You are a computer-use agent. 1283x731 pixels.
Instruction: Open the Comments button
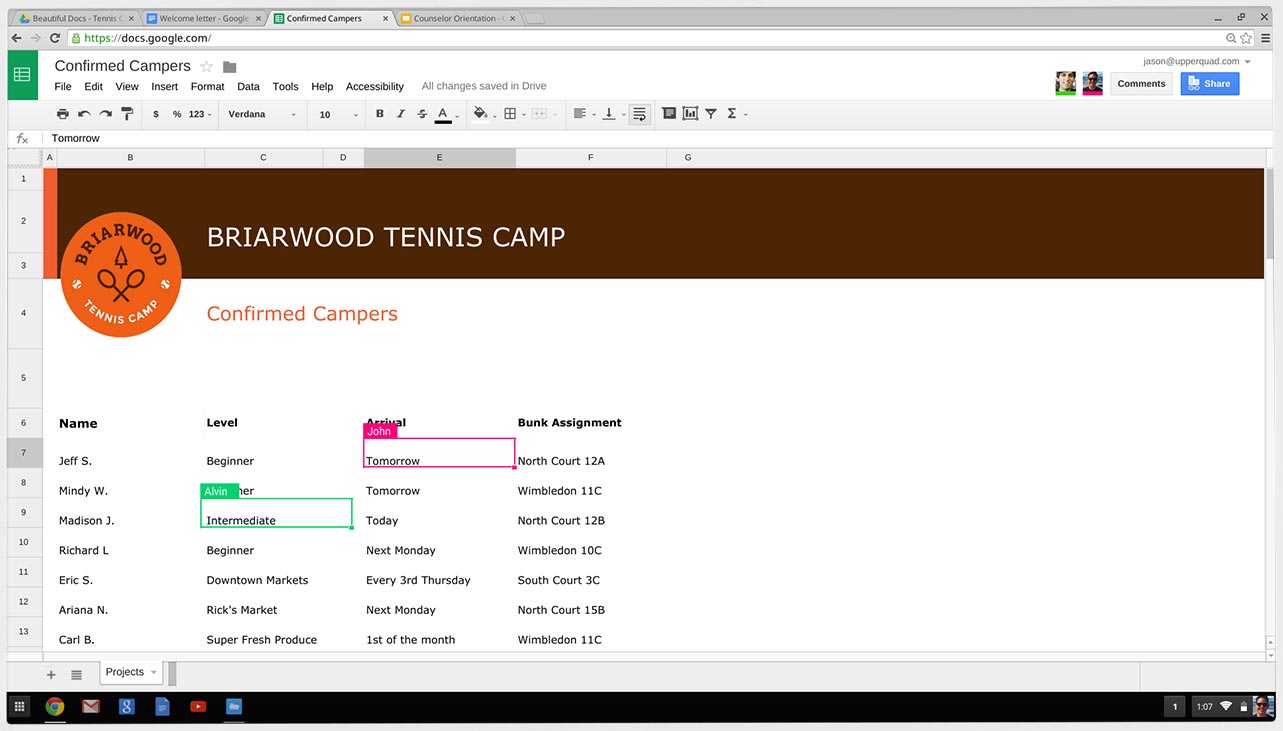pos(1141,84)
